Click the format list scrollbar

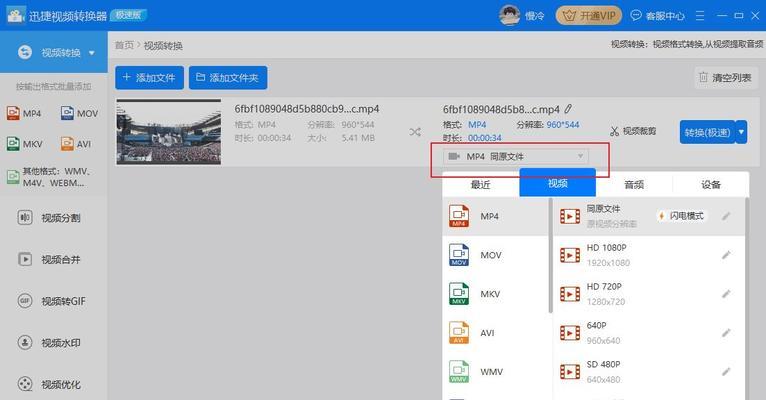[551, 255]
